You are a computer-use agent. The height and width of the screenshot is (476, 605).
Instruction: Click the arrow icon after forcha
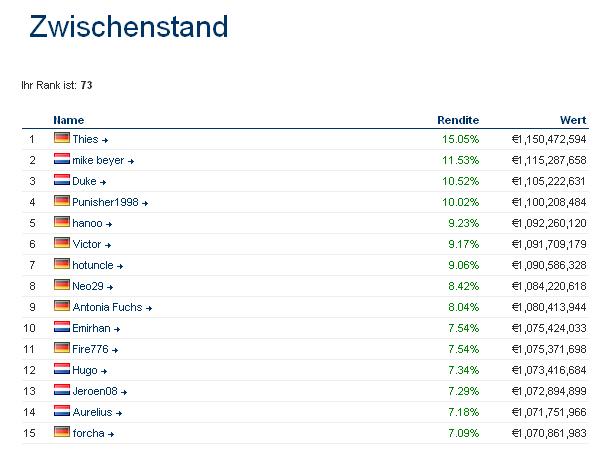click(x=111, y=434)
